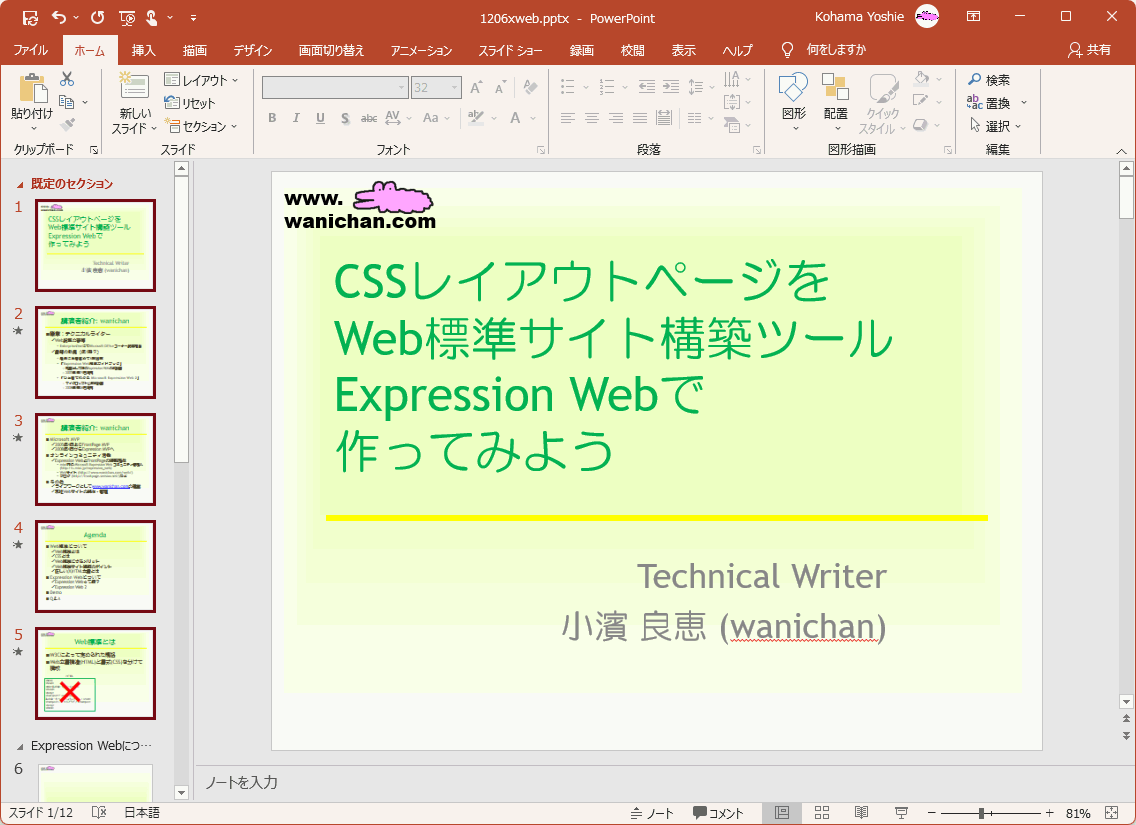This screenshot has width=1136, height=825.
Task: Toggle Normal view in status bar
Action: point(782,813)
